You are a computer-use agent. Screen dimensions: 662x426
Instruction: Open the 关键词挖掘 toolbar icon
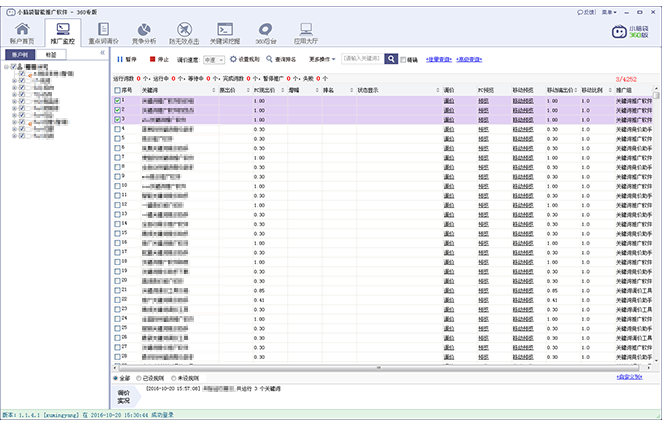[226, 34]
